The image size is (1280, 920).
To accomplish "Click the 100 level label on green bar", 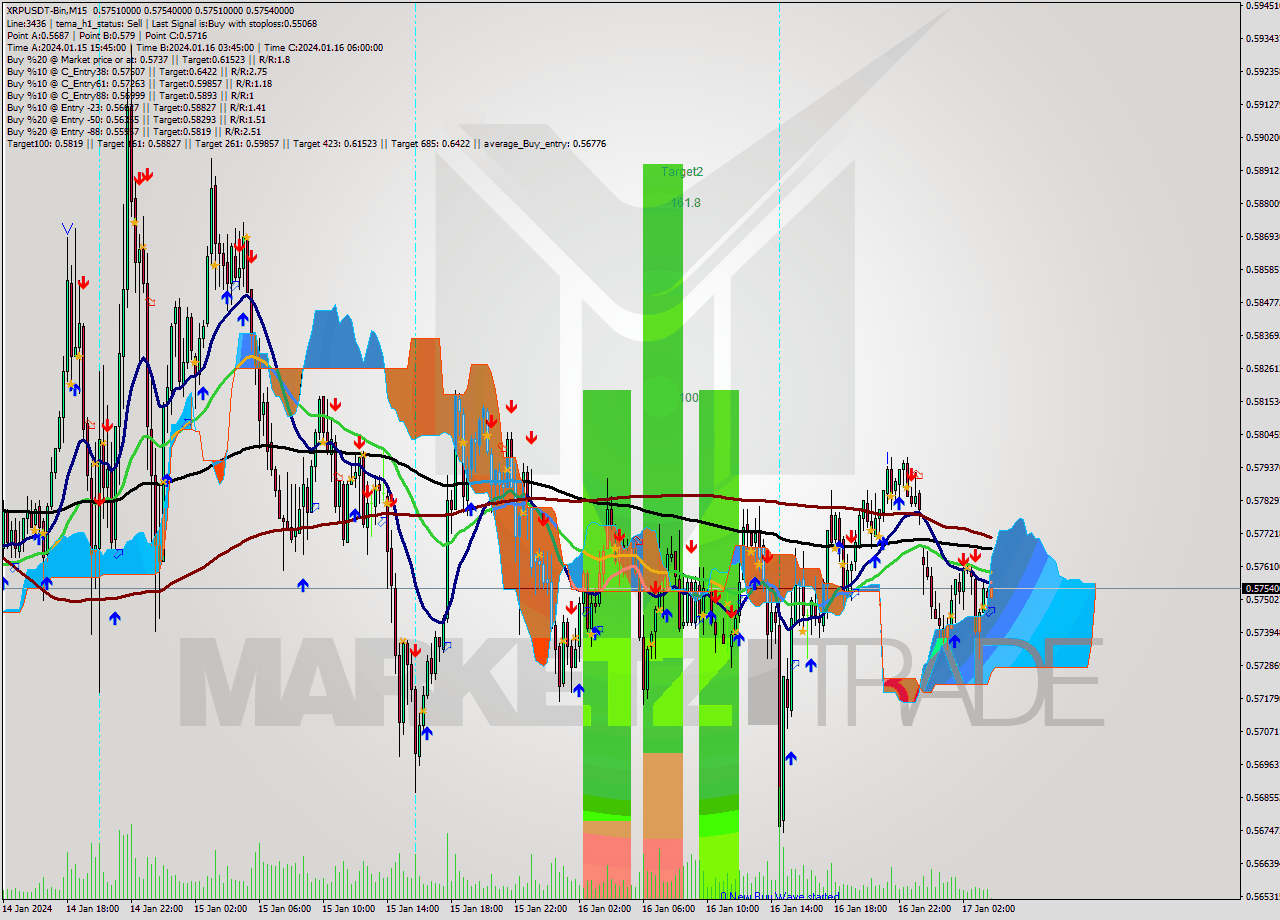I will [689, 397].
